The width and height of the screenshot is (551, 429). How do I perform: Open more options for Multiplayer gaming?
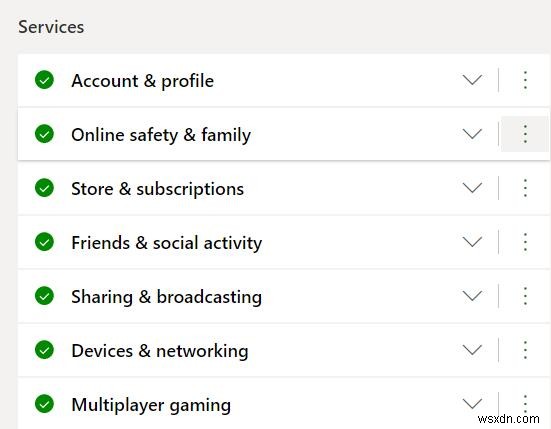(x=525, y=404)
